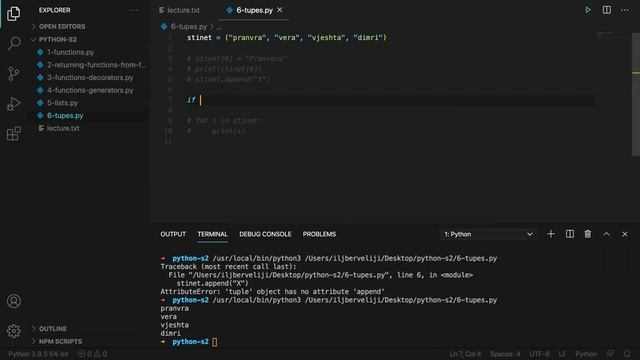Close the terminal panel
This screenshot has width=640, height=360.
click(x=624, y=234)
